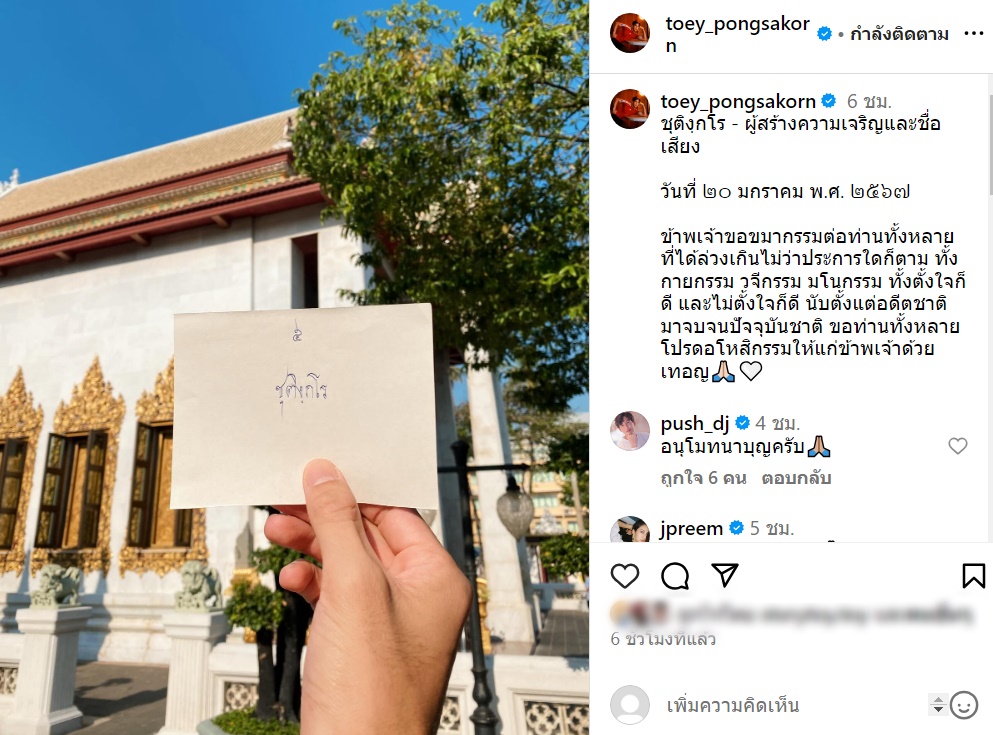Open comments with the speech bubble icon
Screen dimensions: 993x735
(x=675, y=575)
